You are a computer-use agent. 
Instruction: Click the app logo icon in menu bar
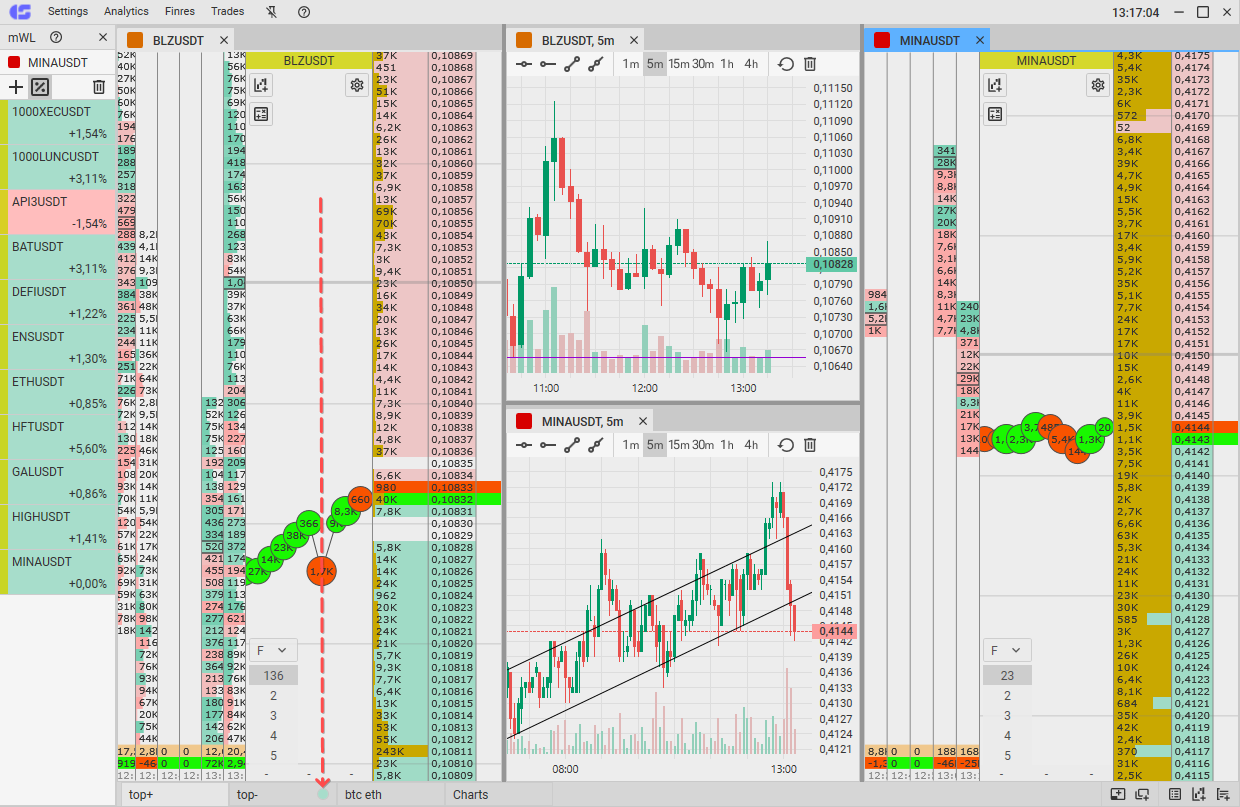19,12
